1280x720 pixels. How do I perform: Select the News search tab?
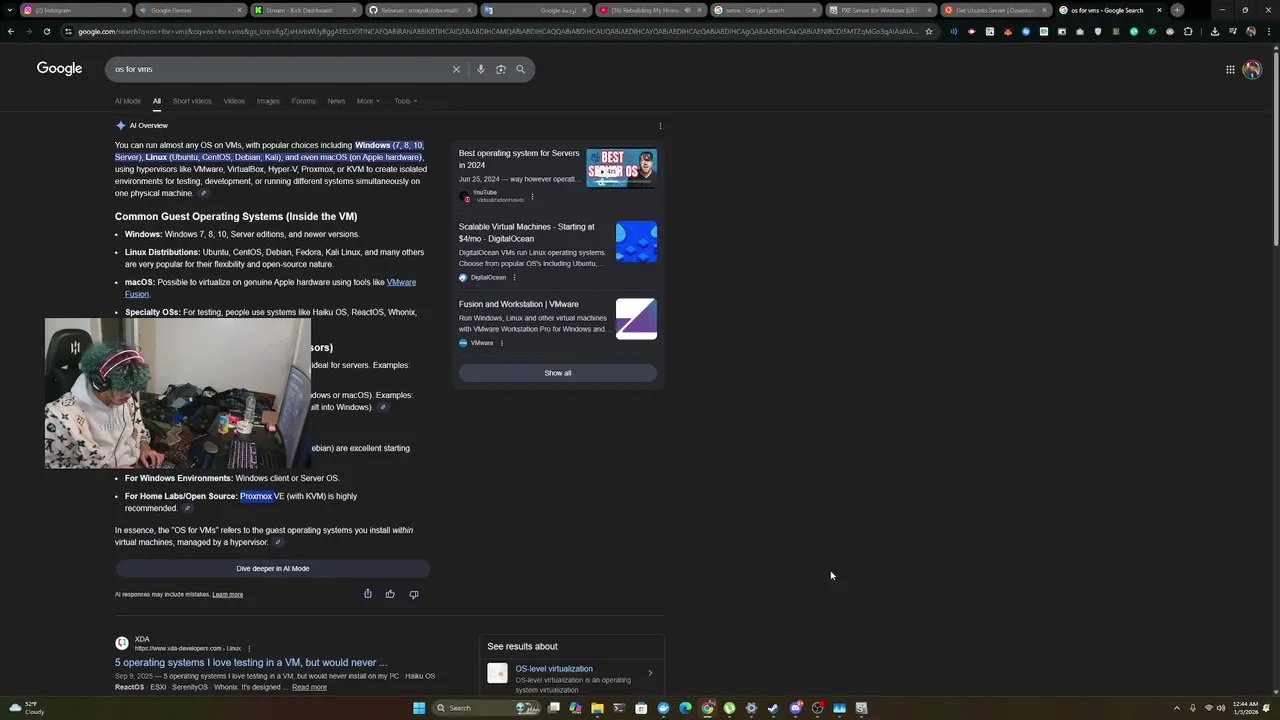(x=336, y=101)
